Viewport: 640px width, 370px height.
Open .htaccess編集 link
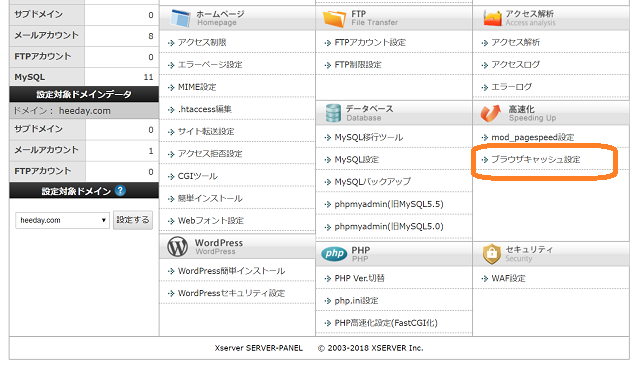[x=205, y=109]
